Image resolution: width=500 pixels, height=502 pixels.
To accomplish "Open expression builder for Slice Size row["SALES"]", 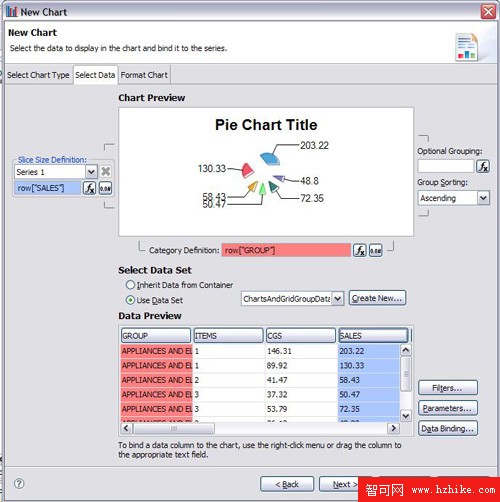I will coord(89,188).
